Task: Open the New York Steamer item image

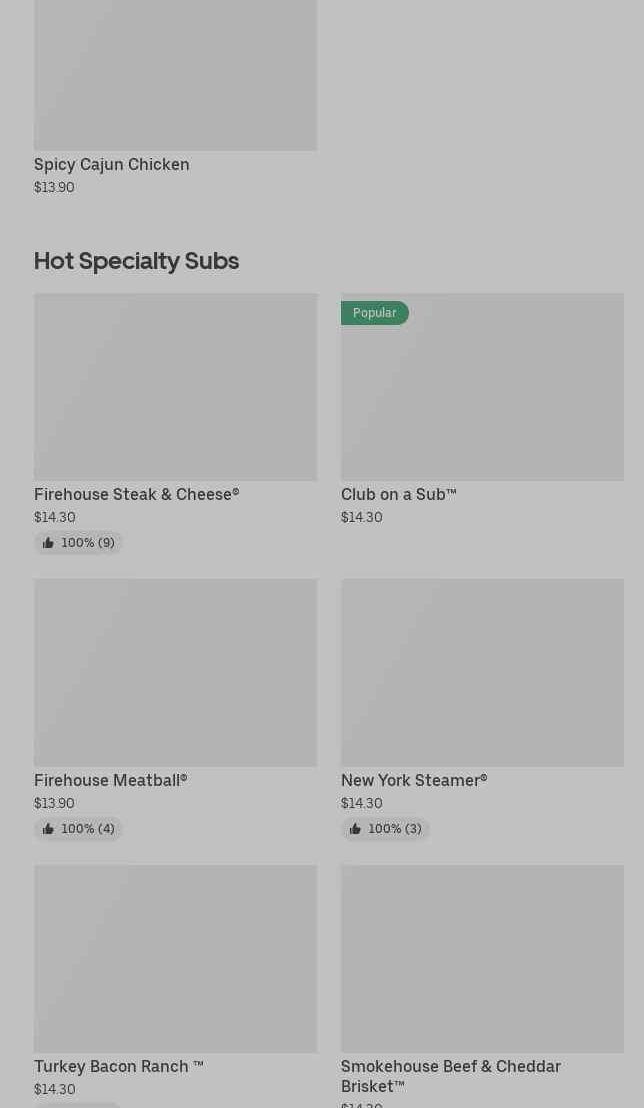Action: pyautogui.click(x=482, y=672)
